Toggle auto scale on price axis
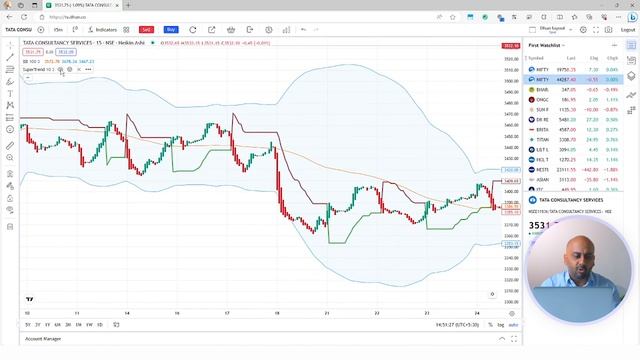This screenshot has height=360, width=640. click(513, 325)
